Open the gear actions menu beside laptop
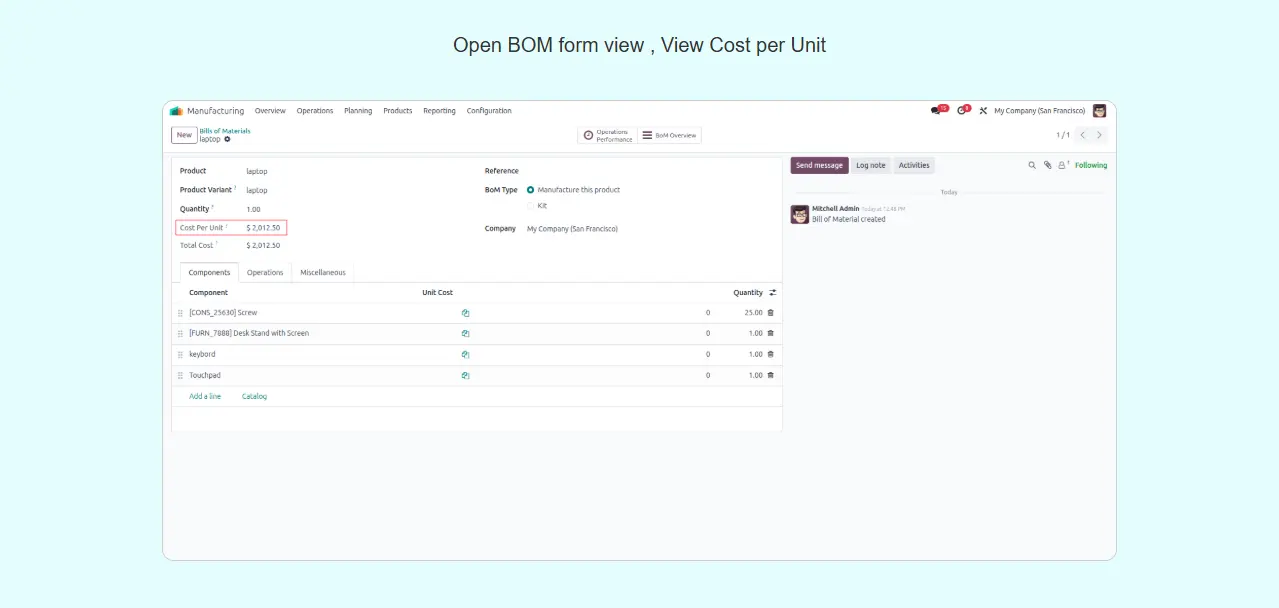This screenshot has height=608, width=1279. 228,139
